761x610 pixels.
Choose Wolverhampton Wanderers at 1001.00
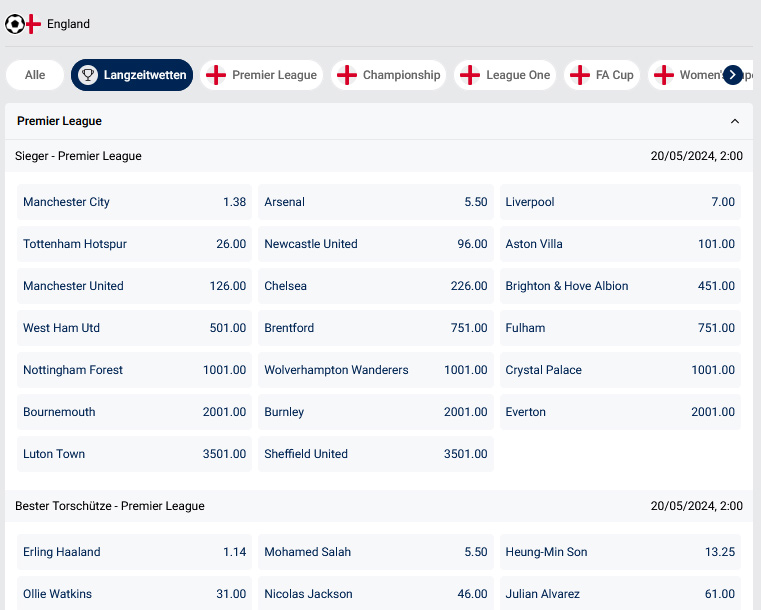376,370
